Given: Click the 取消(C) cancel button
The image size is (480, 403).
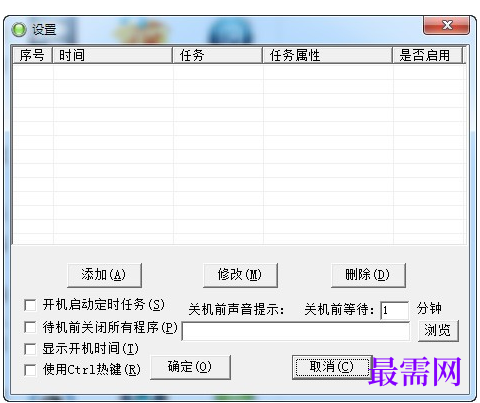Looking at the screenshot, I should tap(332, 367).
